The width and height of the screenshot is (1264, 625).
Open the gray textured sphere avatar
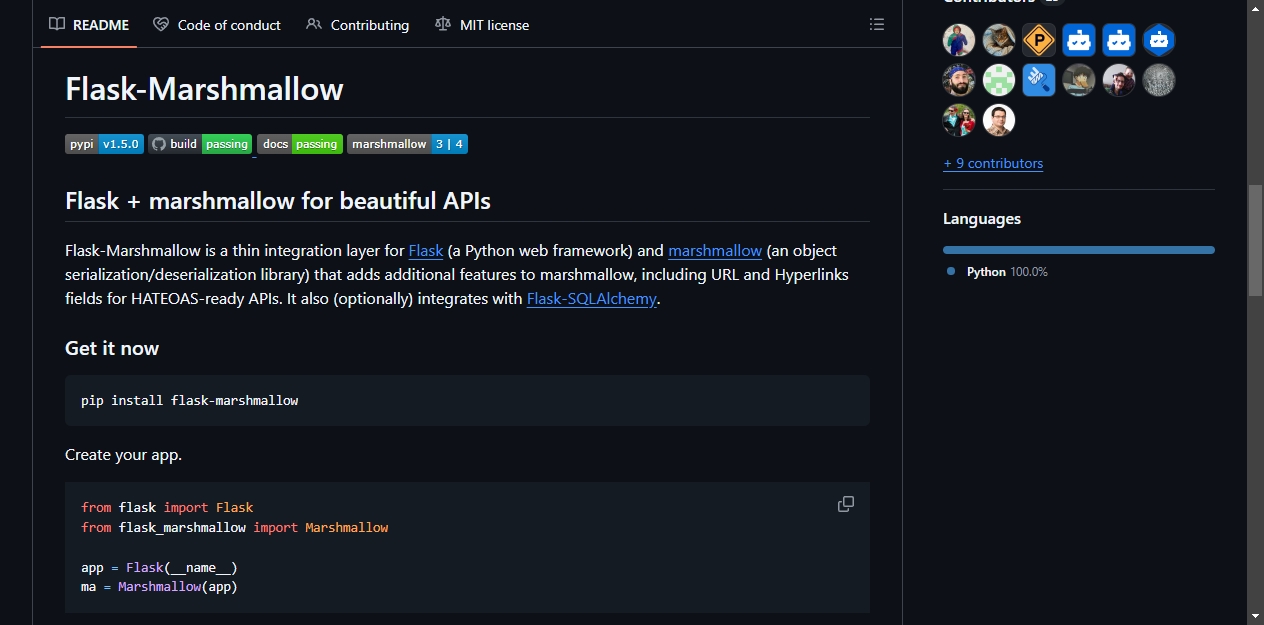1159,80
